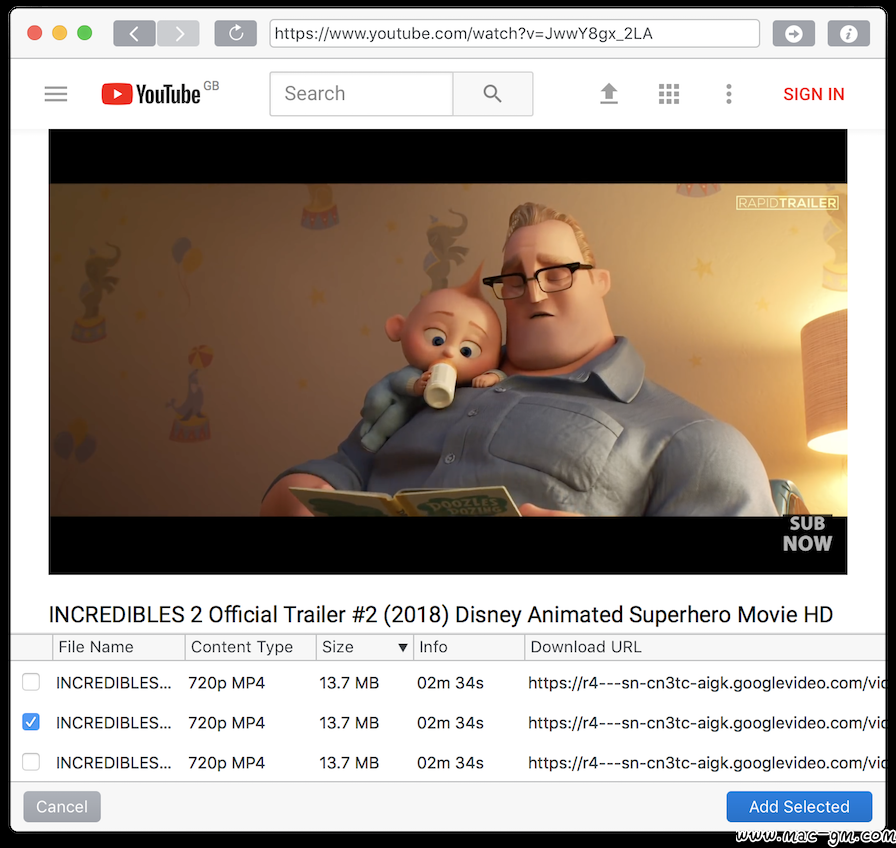Click the third row's 720p MP4 cell
The image size is (896, 848).
point(227,763)
